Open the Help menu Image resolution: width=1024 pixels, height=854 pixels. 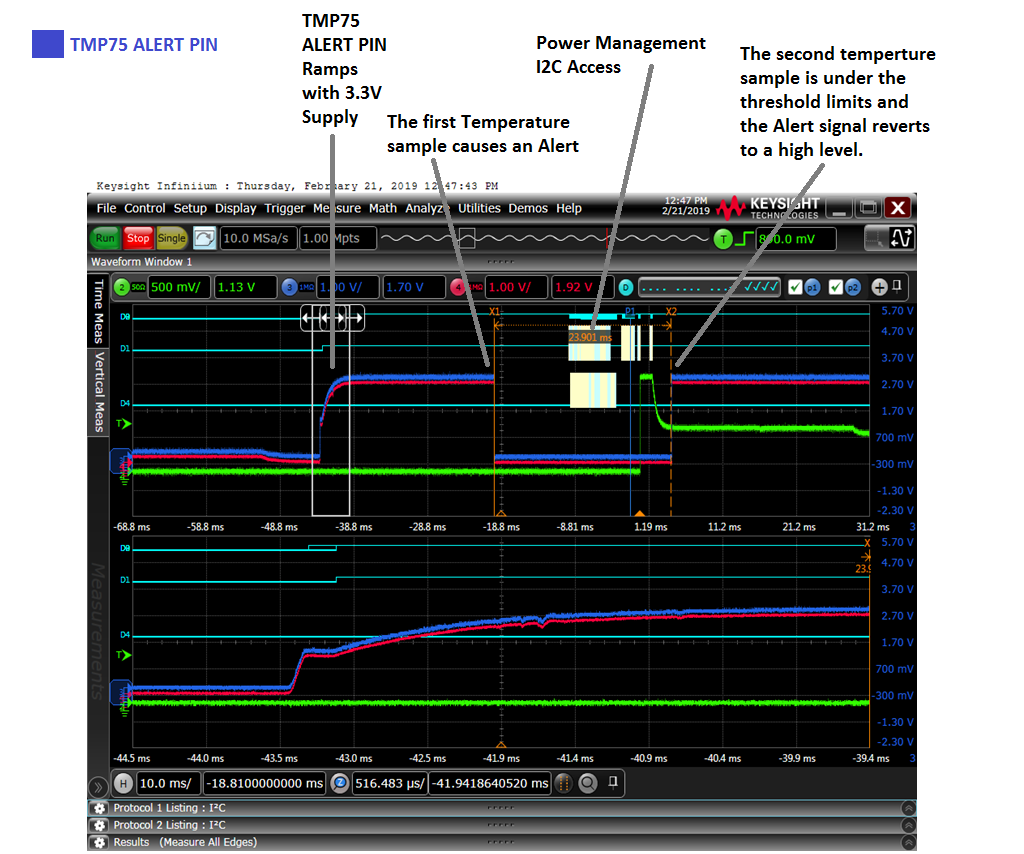tap(569, 208)
